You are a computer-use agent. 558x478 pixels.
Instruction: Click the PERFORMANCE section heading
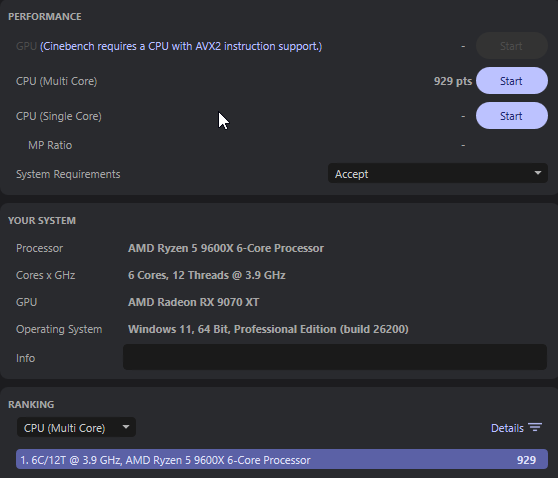pyautogui.click(x=45, y=17)
